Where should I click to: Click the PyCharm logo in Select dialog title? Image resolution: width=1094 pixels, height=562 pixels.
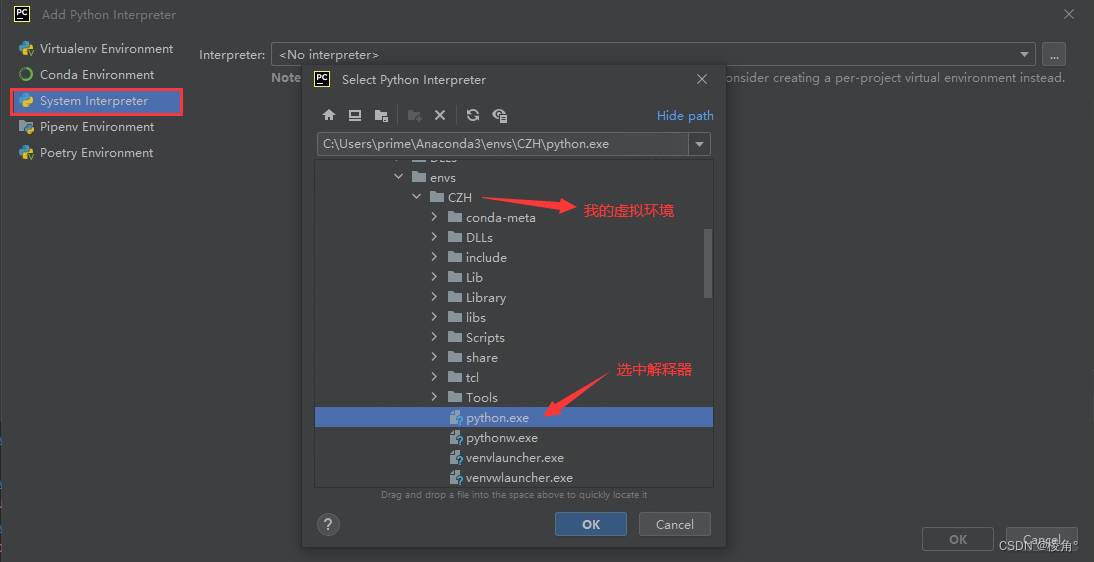322,79
